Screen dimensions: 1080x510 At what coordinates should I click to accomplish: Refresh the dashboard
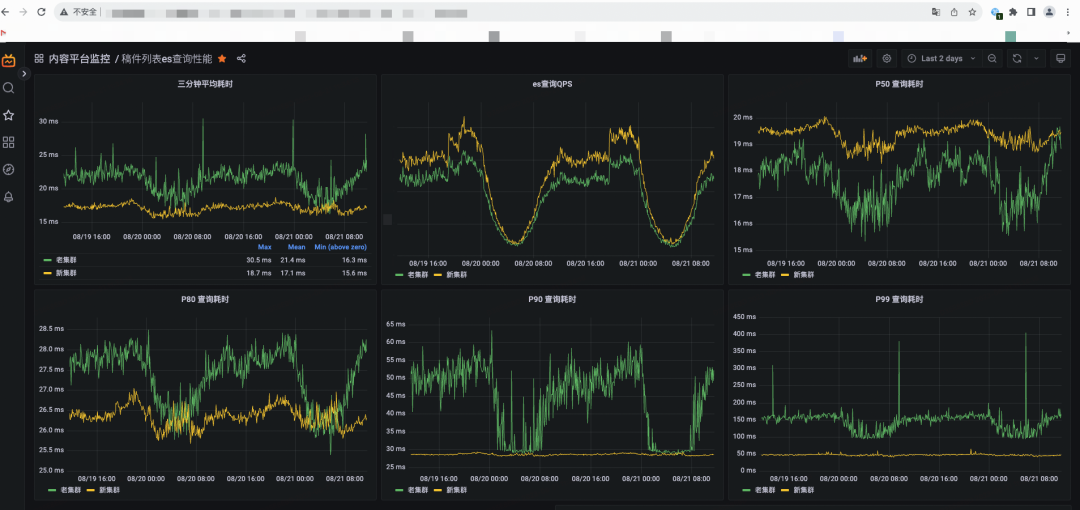[1017, 59]
